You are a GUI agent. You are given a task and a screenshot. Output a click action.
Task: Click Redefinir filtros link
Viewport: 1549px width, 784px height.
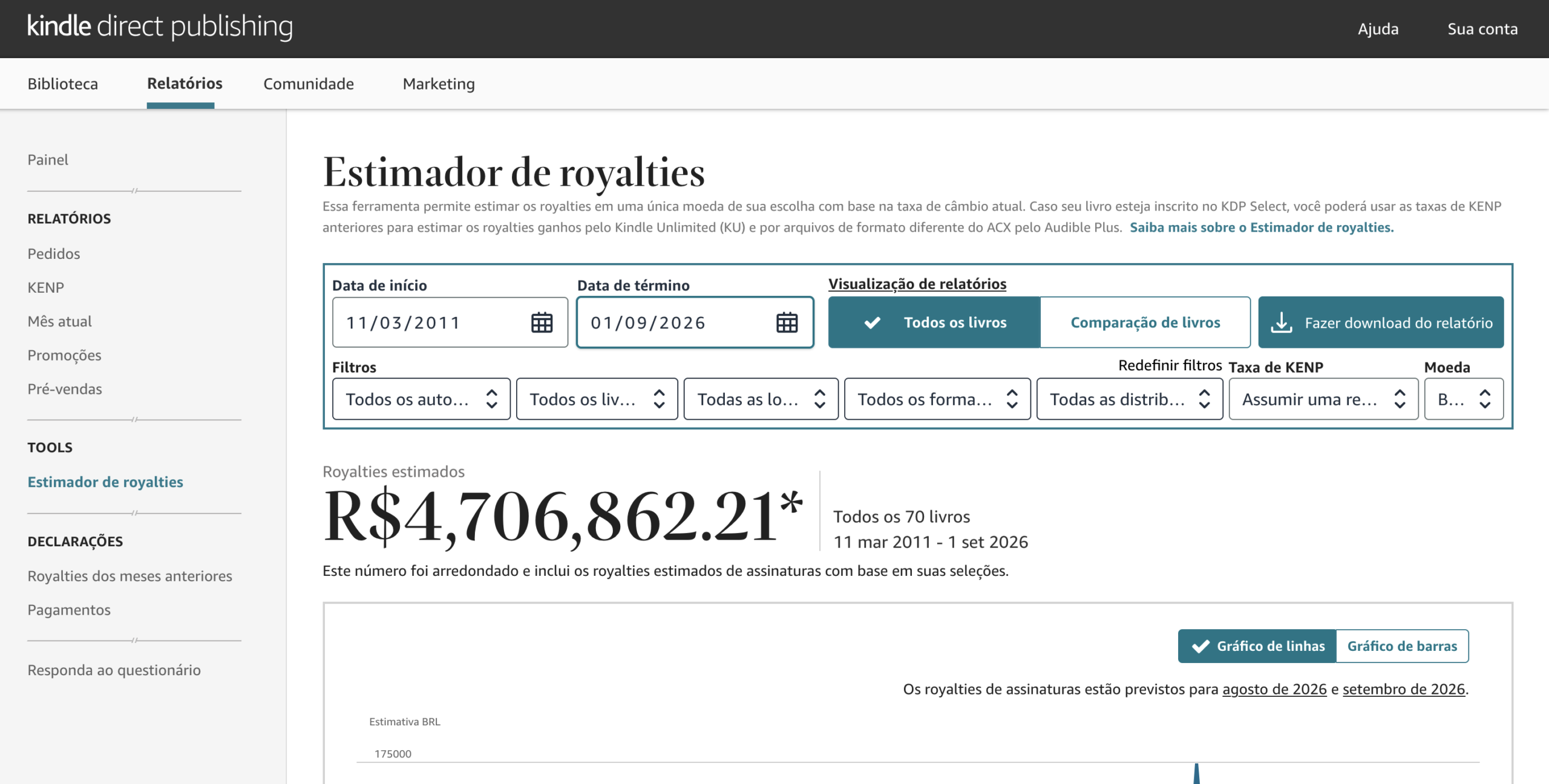[1170, 365]
